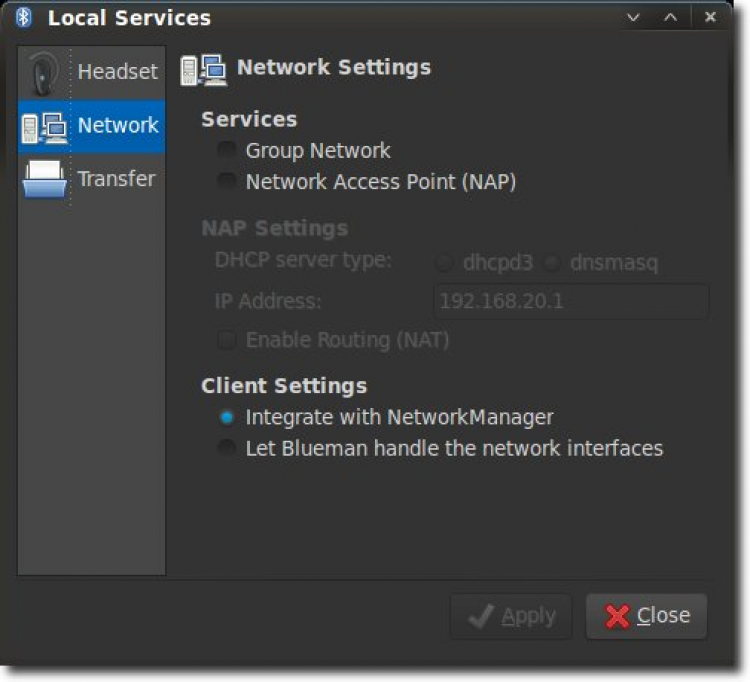Click the checkmark icon on Apply
Image resolution: width=750 pixels, height=682 pixels.
coord(480,616)
